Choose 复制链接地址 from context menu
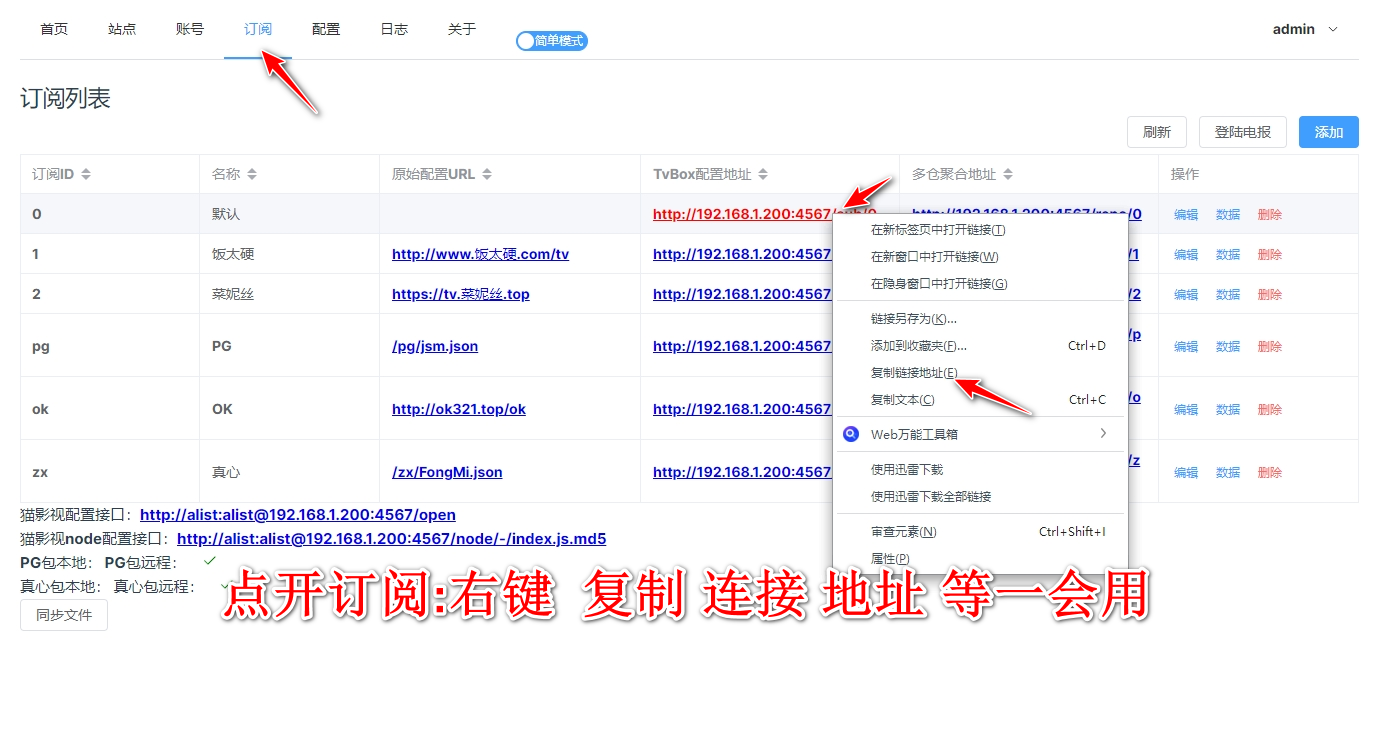This screenshot has width=1379, height=756. coord(914,373)
